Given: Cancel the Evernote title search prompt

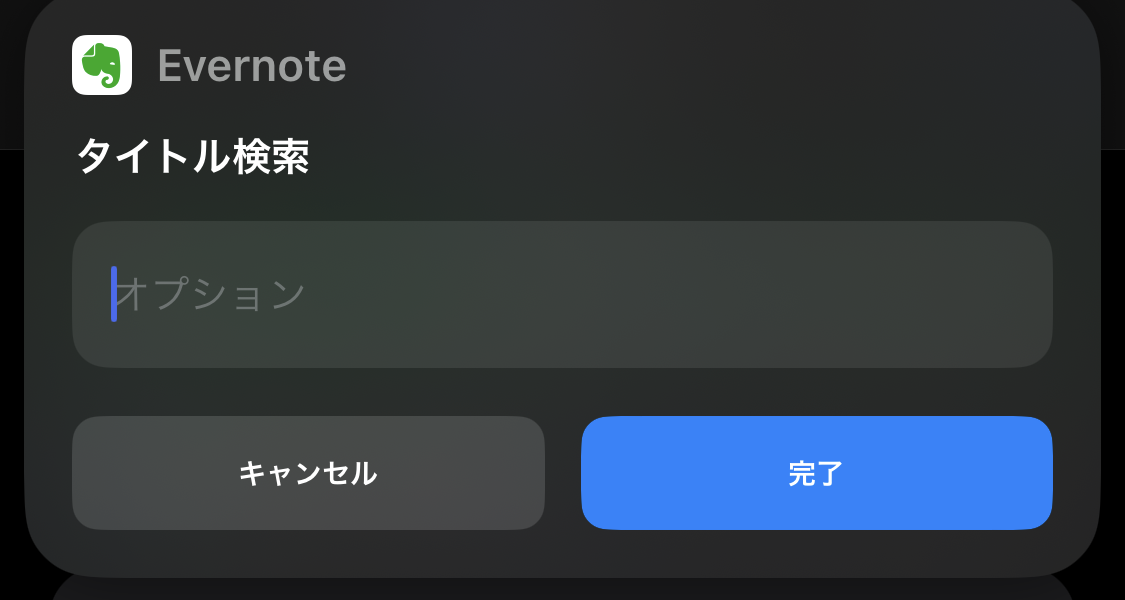Looking at the screenshot, I should (x=309, y=473).
